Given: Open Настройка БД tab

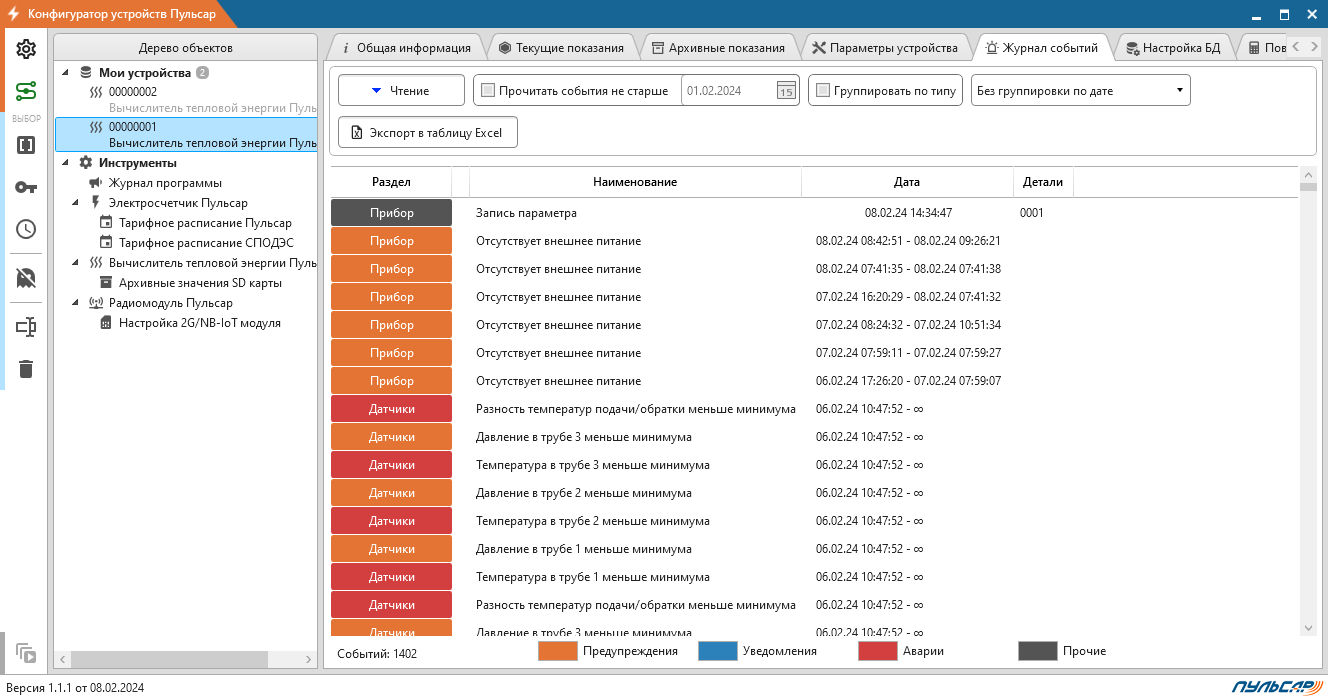Looking at the screenshot, I should click(1172, 47).
